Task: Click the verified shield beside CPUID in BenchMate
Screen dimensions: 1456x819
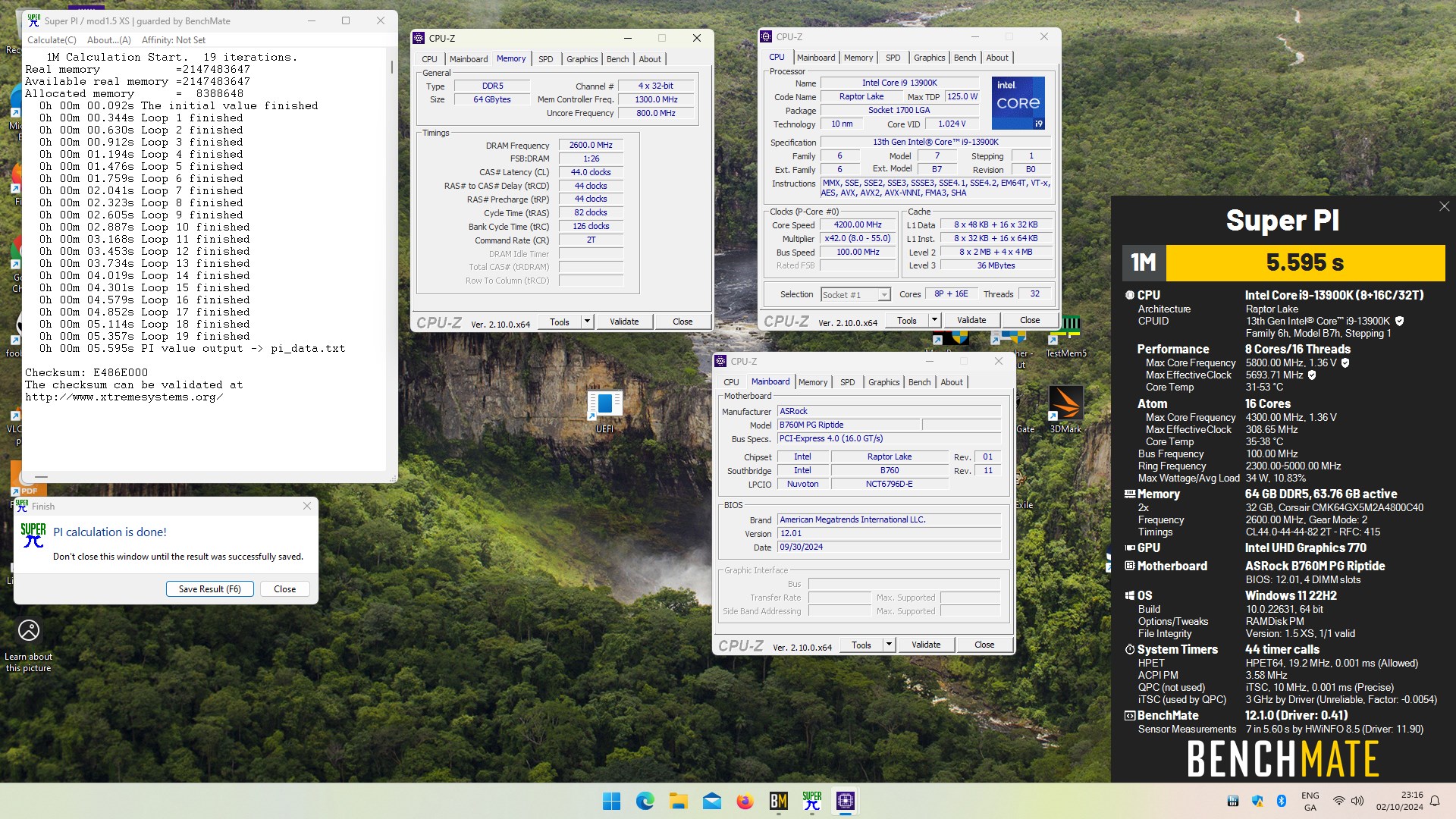Action: pyautogui.click(x=1400, y=321)
